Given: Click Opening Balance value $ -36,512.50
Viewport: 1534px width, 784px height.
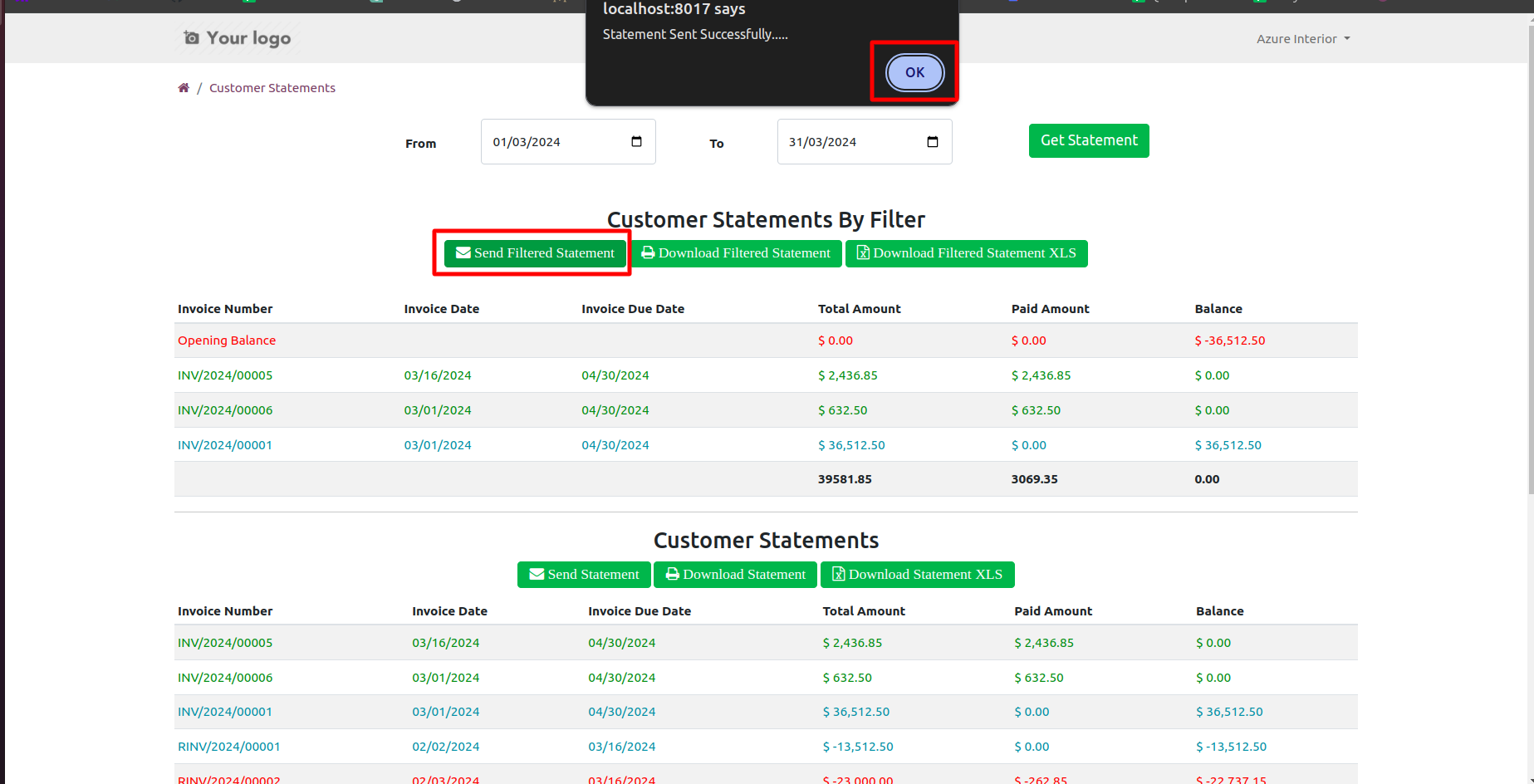Looking at the screenshot, I should tap(1230, 341).
